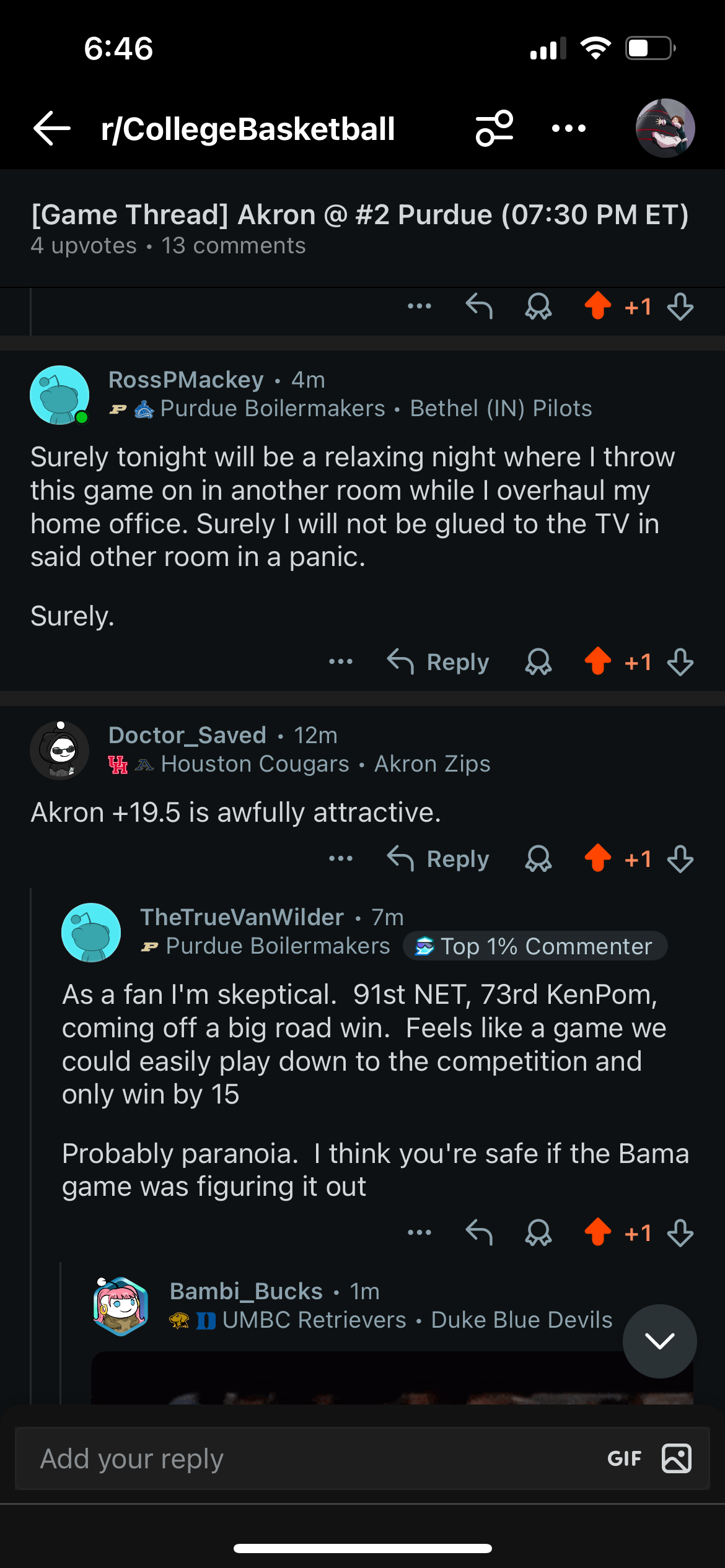This screenshot has width=725, height=1568.
Task: Downvote RossPMackey's comment
Action: tap(680, 662)
